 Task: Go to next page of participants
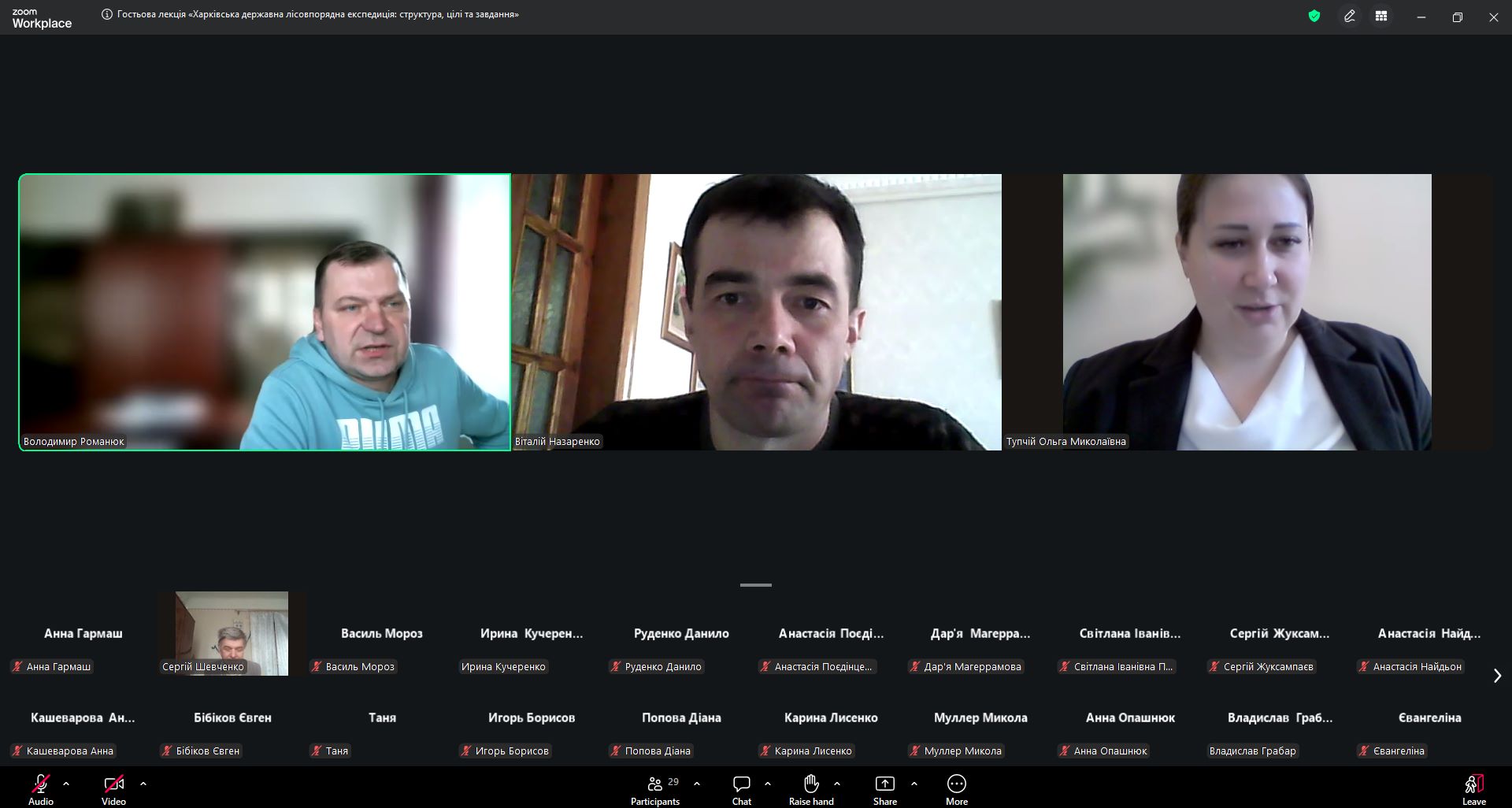click(1497, 676)
